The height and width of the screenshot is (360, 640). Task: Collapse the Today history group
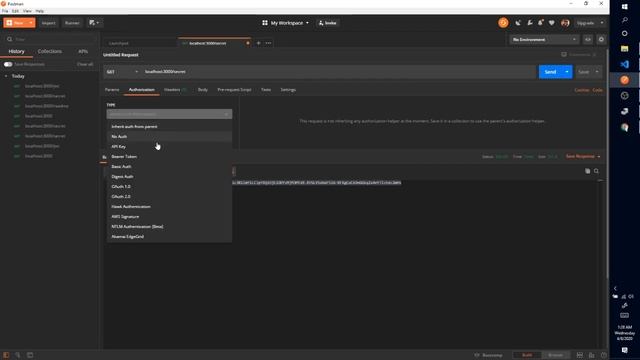(x=6, y=76)
